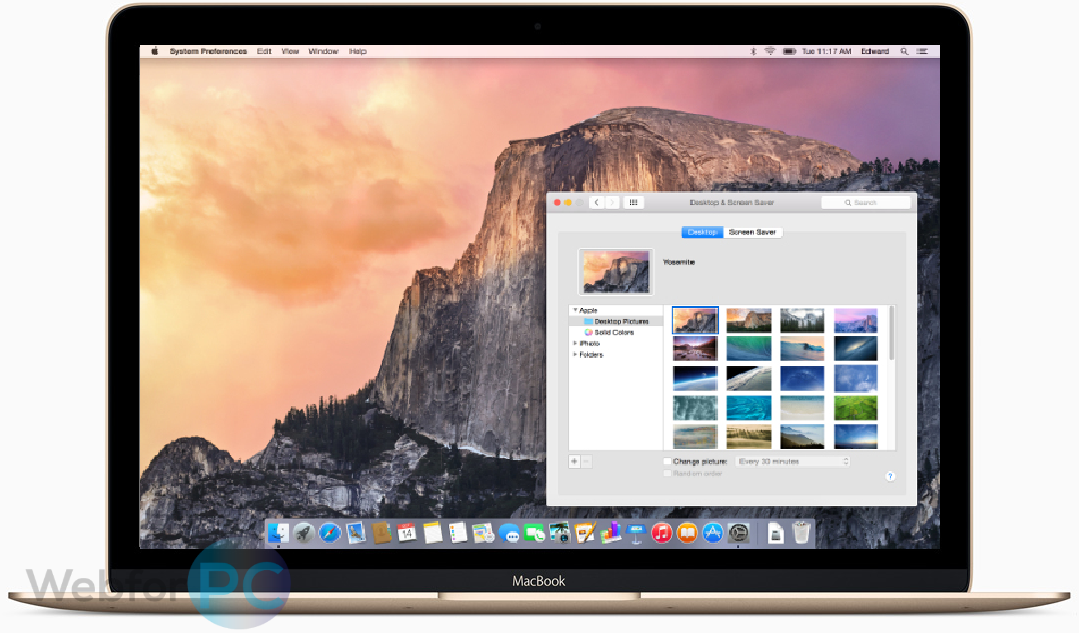The image size is (1079, 633).
Task: Choose the galaxy spiral wallpaper thumbnail
Action: coord(855,349)
